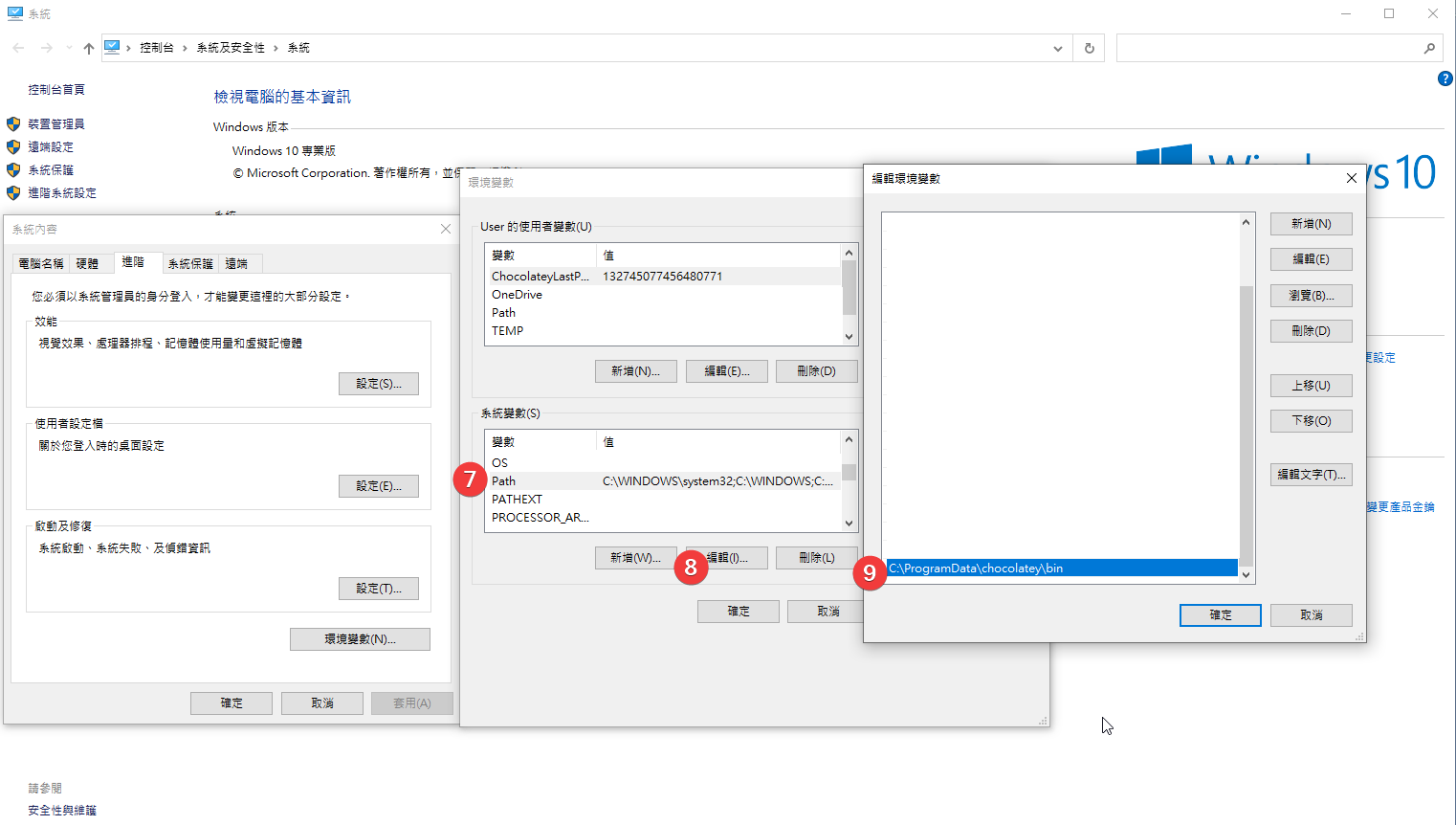The width and height of the screenshot is (1456, 825).
Task: Close 編輯環境變數 dialog with X
Action: [x=1351, y=178]
